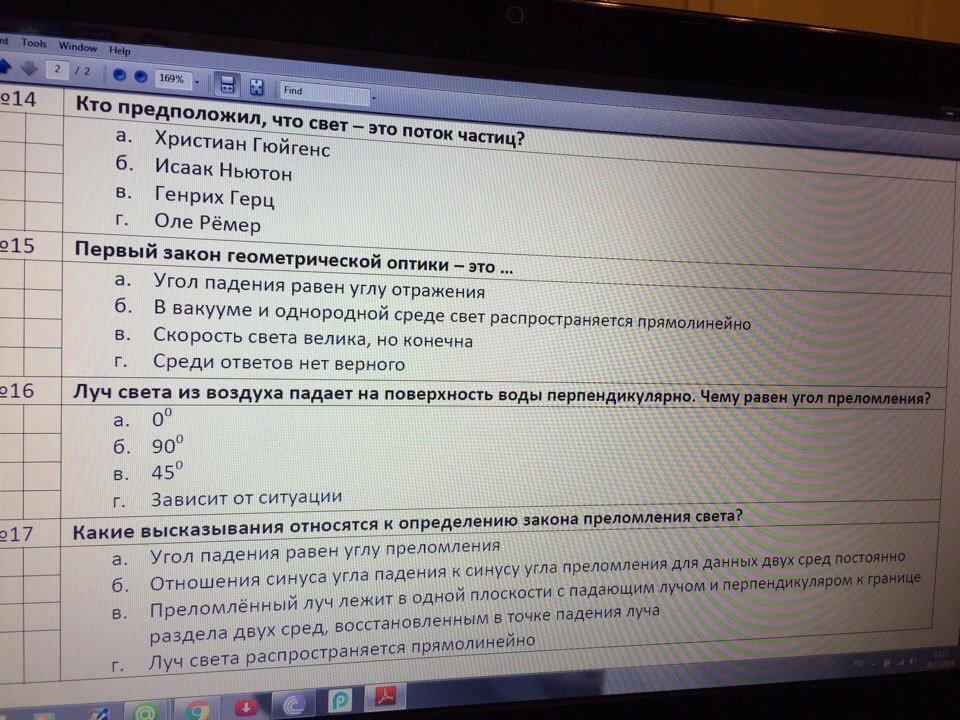Go to the next page with the down arrow
Image resolution: width=960 pixels, height=720 pixels.
29,69
